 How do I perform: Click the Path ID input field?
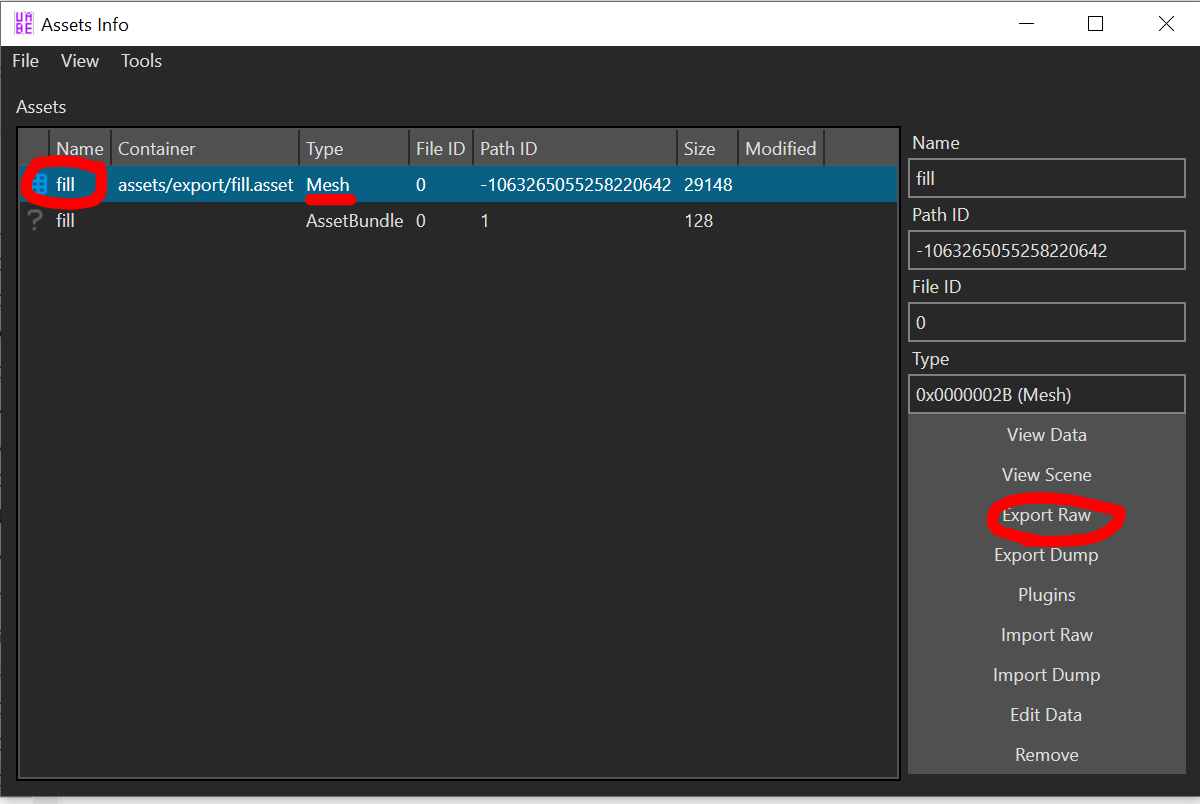click(x=1047, y=251)
